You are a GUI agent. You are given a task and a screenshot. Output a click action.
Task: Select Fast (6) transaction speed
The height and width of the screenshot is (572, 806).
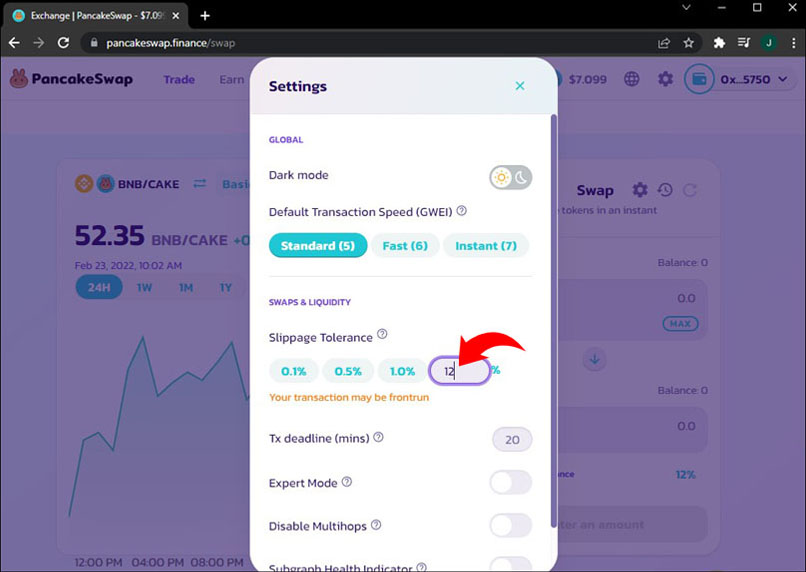tap(405, 245)
